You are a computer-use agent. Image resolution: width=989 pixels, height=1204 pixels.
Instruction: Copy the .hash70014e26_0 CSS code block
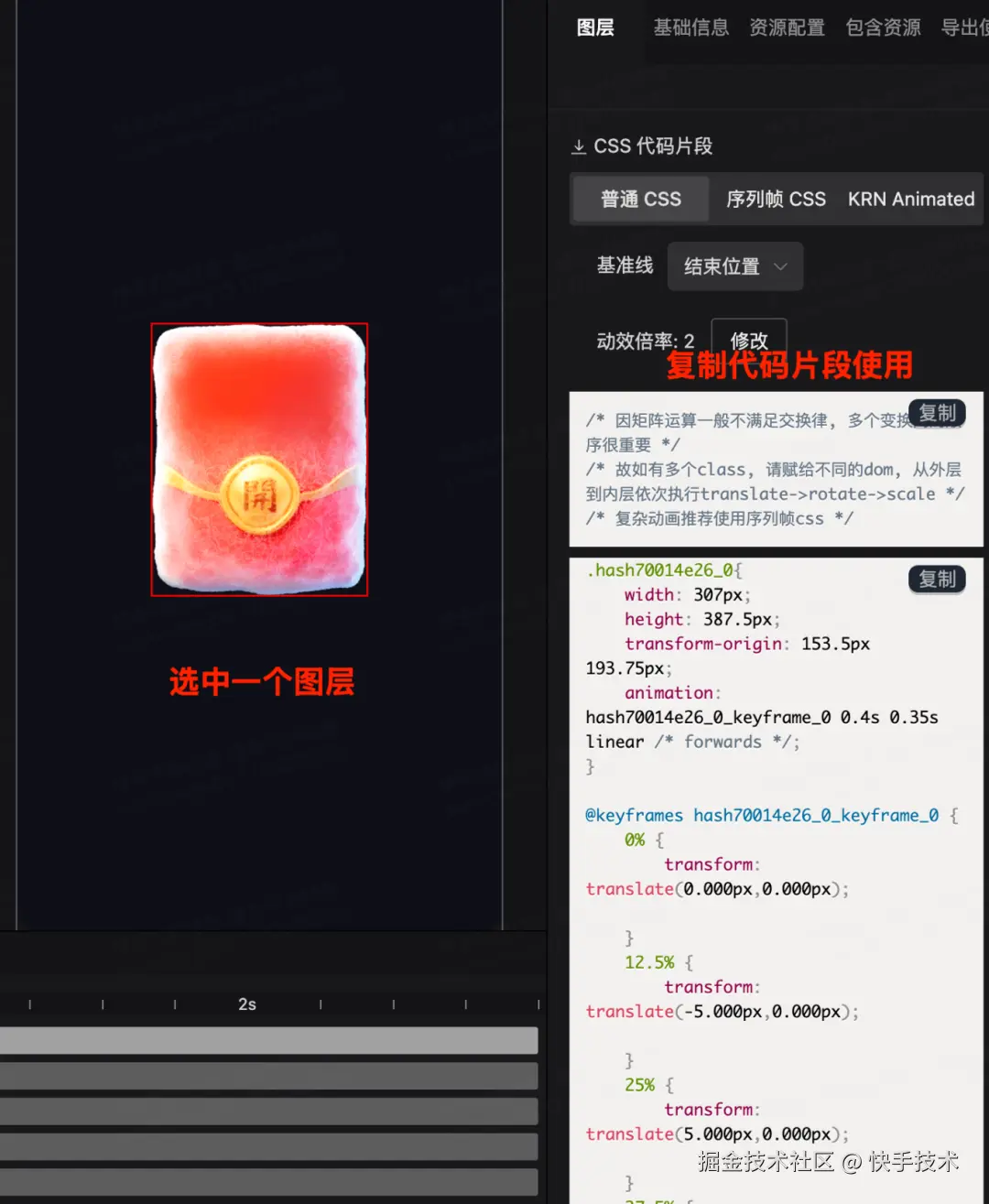point(937,579)
